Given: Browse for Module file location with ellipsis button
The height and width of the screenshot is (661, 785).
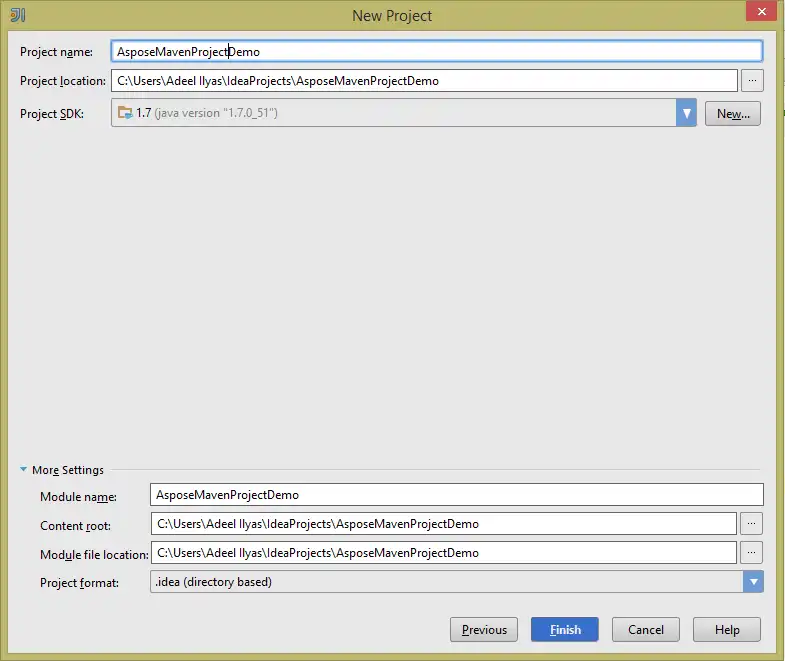Looking at the screenshot, I should pos(751,553).
